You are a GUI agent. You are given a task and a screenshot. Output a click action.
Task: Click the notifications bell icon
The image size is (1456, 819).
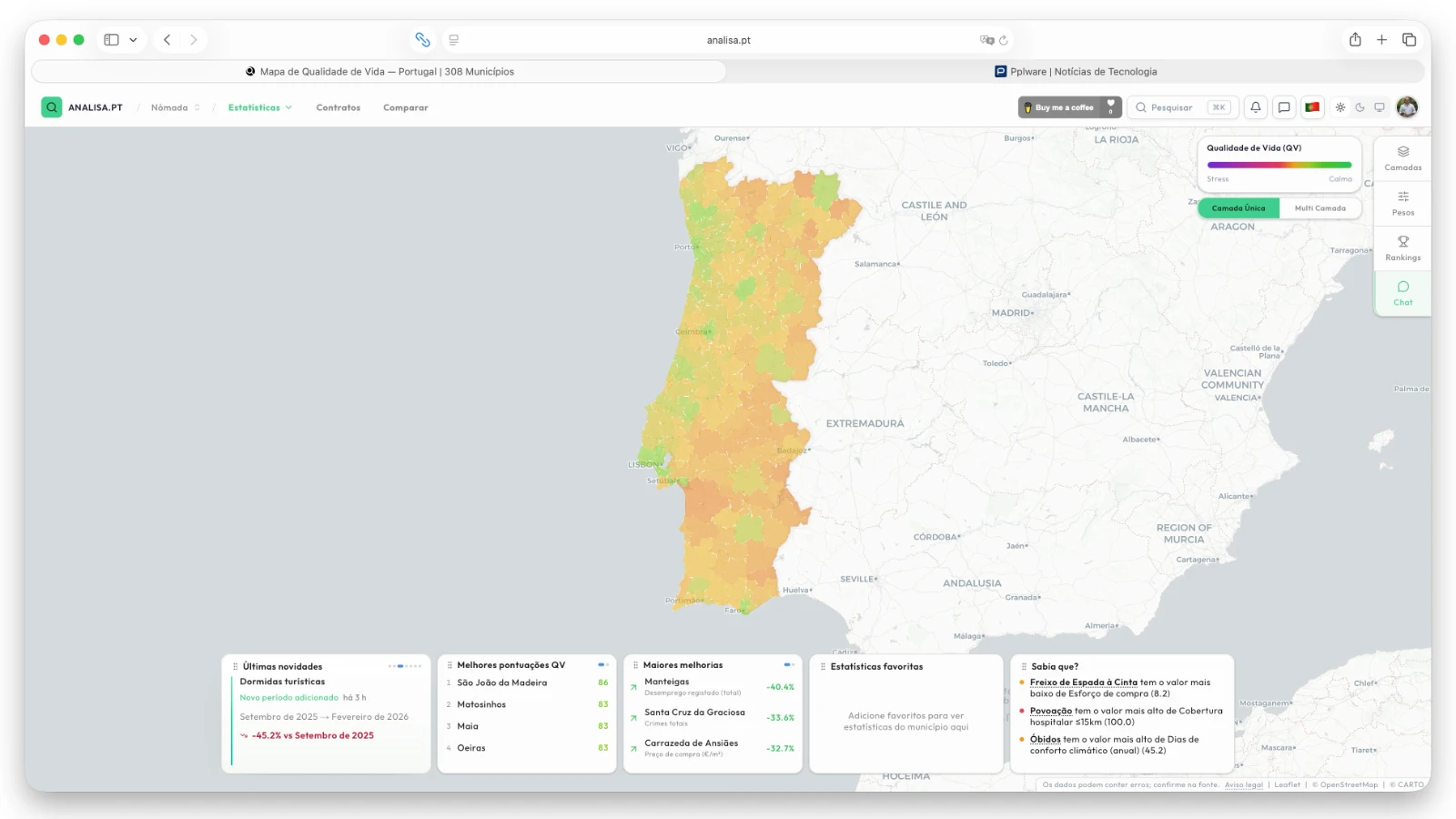click(1256, 107)
